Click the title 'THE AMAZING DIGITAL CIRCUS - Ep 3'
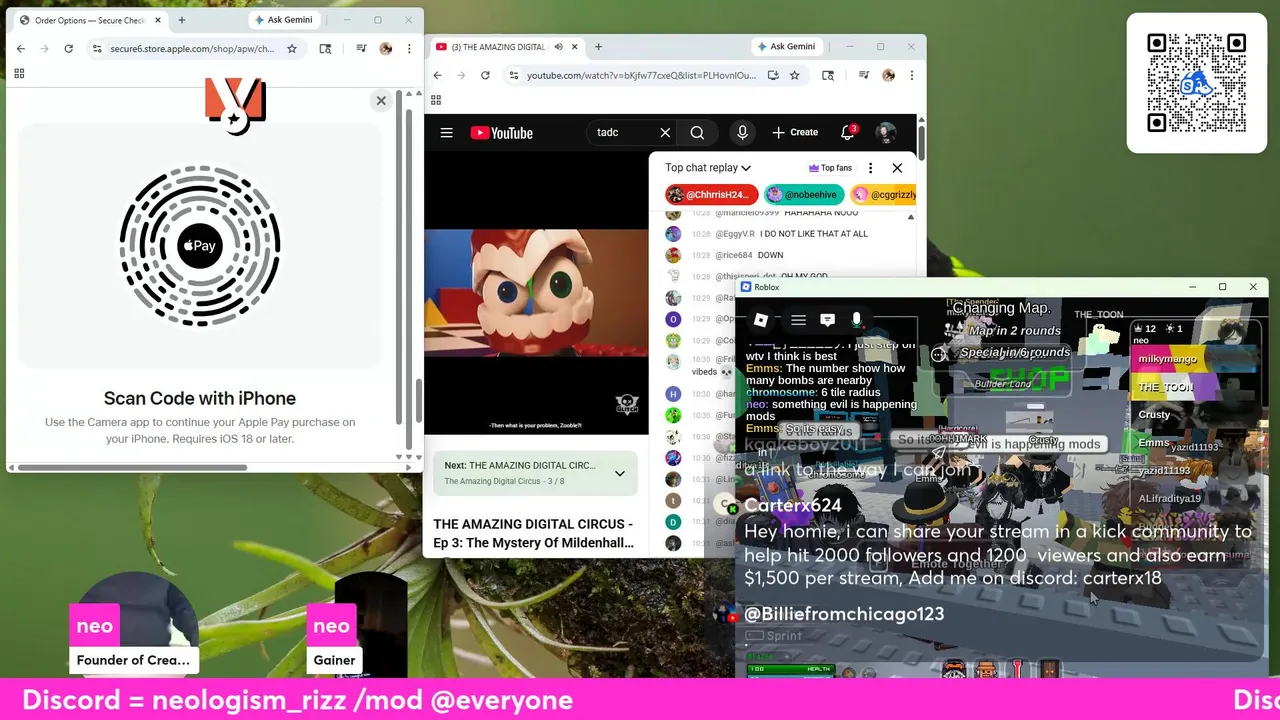The image size is (1280, 720). tap(533, 533)
